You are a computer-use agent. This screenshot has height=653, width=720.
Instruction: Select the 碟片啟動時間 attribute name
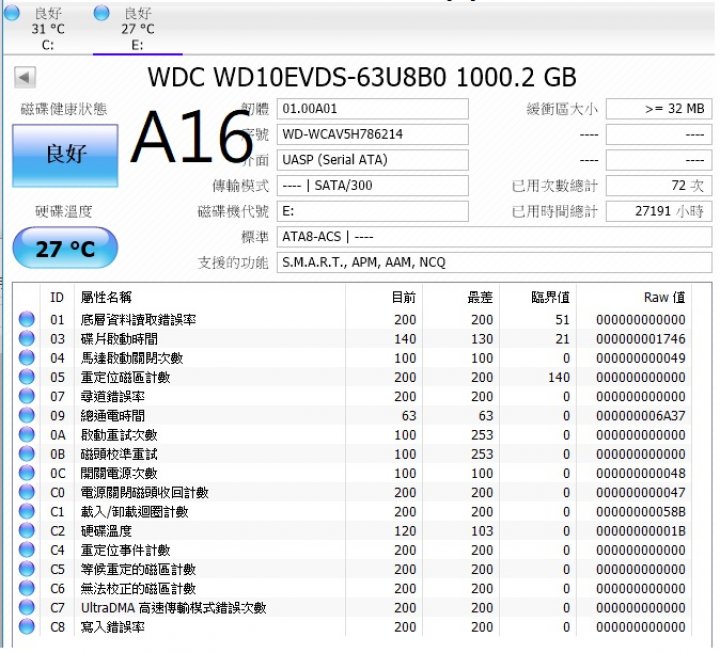coord(119,339)
